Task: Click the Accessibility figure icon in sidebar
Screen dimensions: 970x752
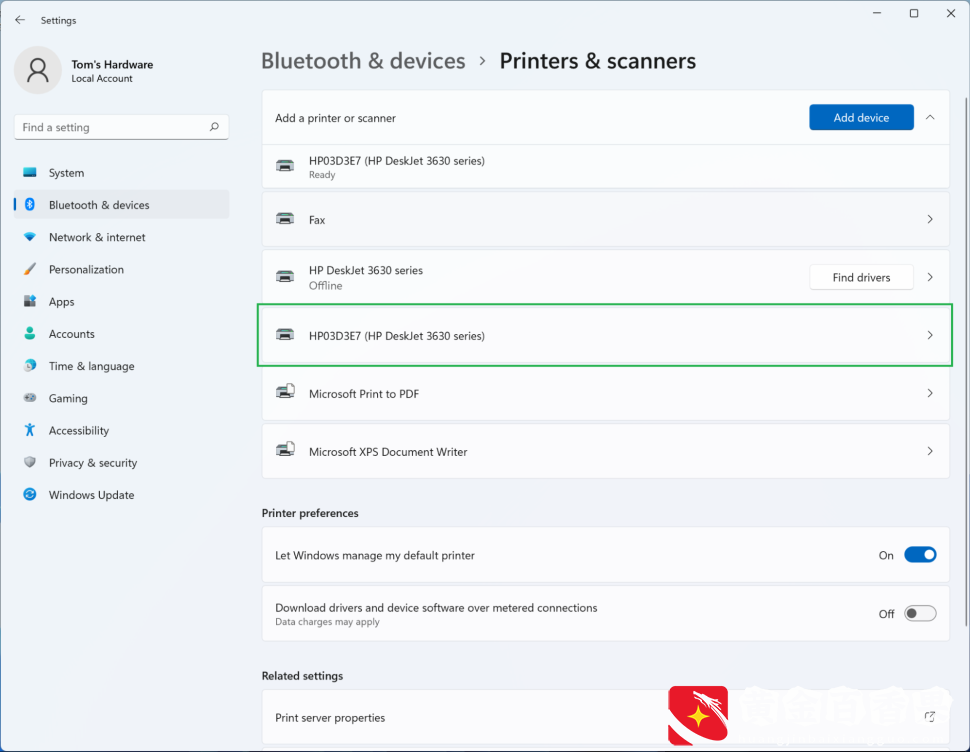Action: (x=30, y=430)
